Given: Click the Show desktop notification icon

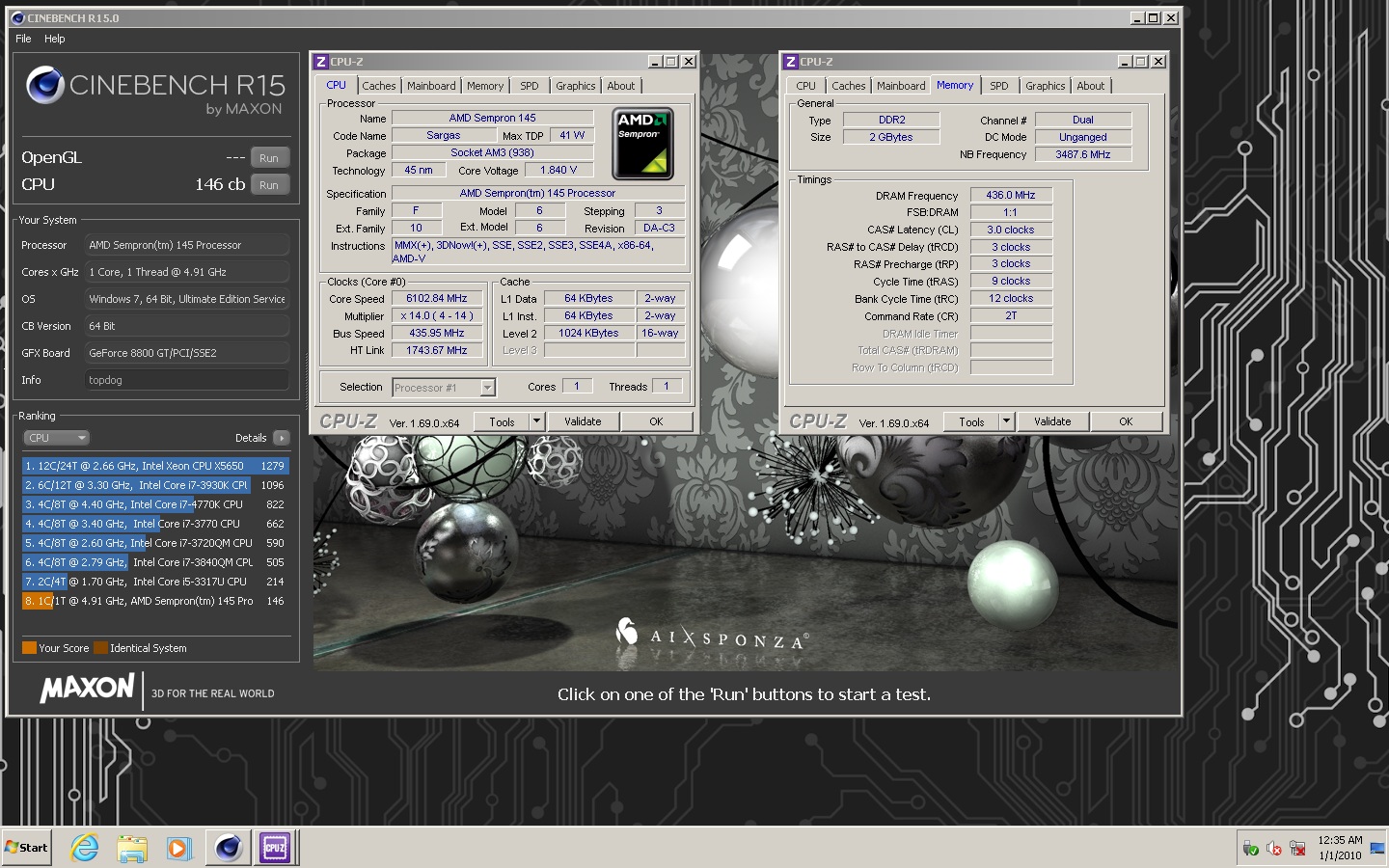Looking at the screenshot, I should pyautogui.click(x=1376, y=849).
